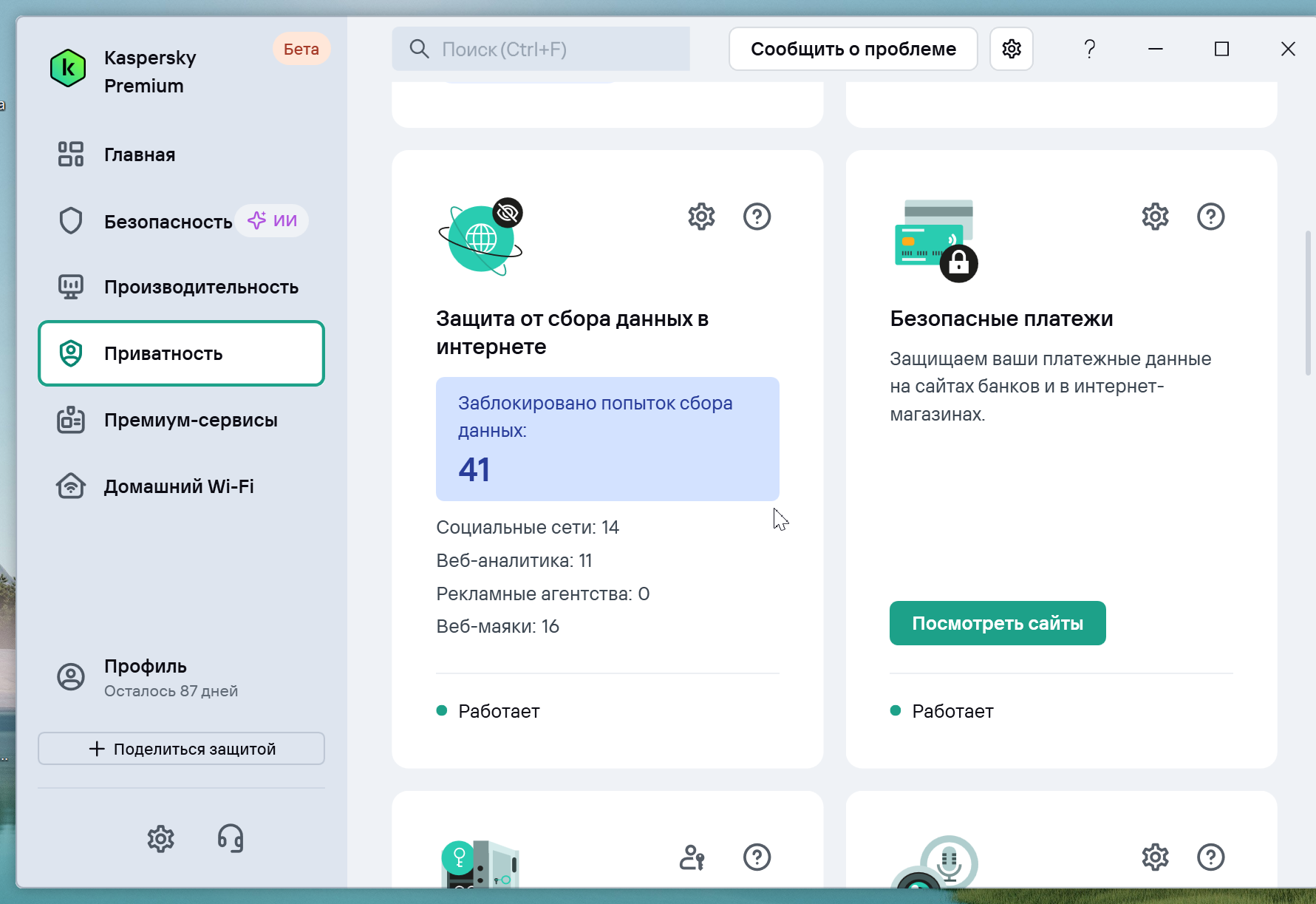Open user-key icon on password manager card
1316x904 pixels.
(692, 857)
